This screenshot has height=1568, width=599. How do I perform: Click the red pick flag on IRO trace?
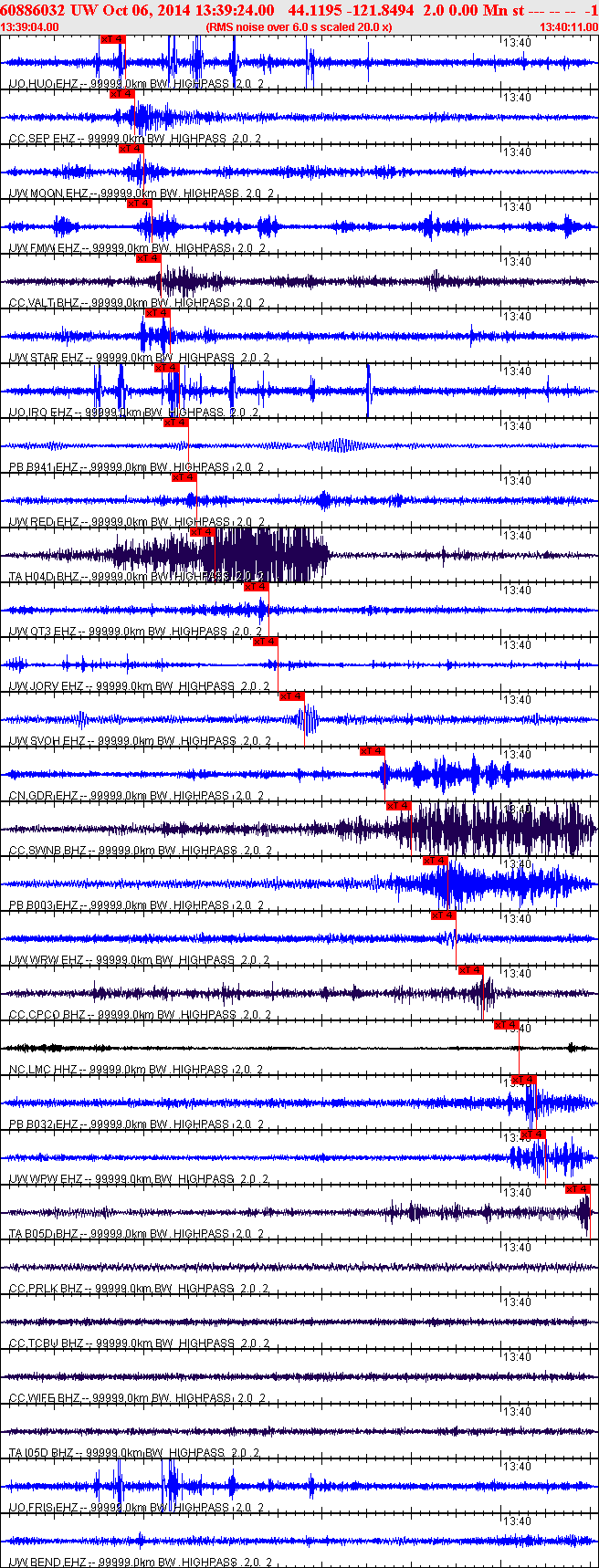point(166,368)
